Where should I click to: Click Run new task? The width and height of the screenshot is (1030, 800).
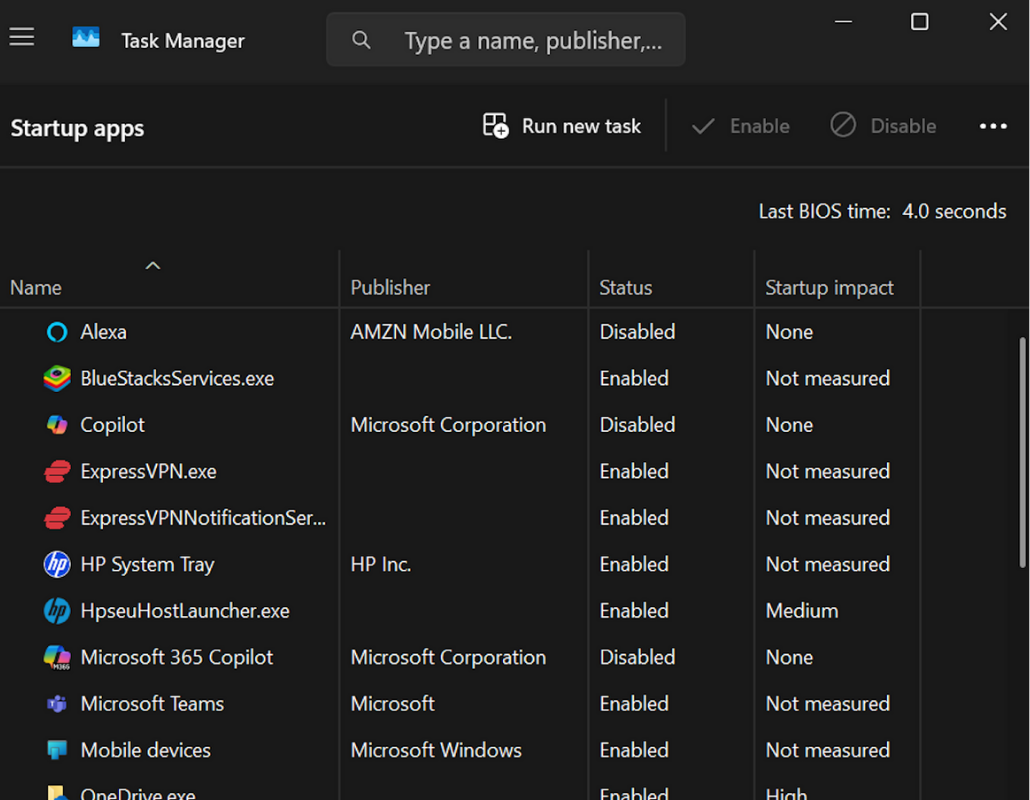click(x=561, y=125)
